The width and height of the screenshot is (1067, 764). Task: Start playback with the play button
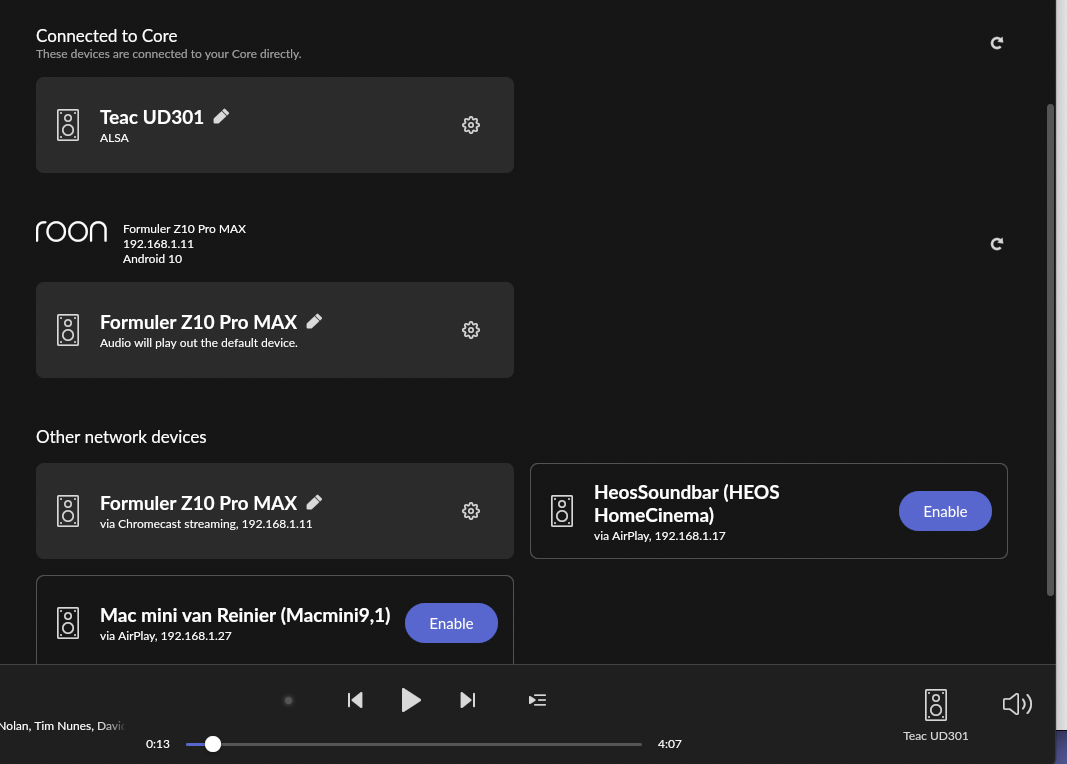411,700
